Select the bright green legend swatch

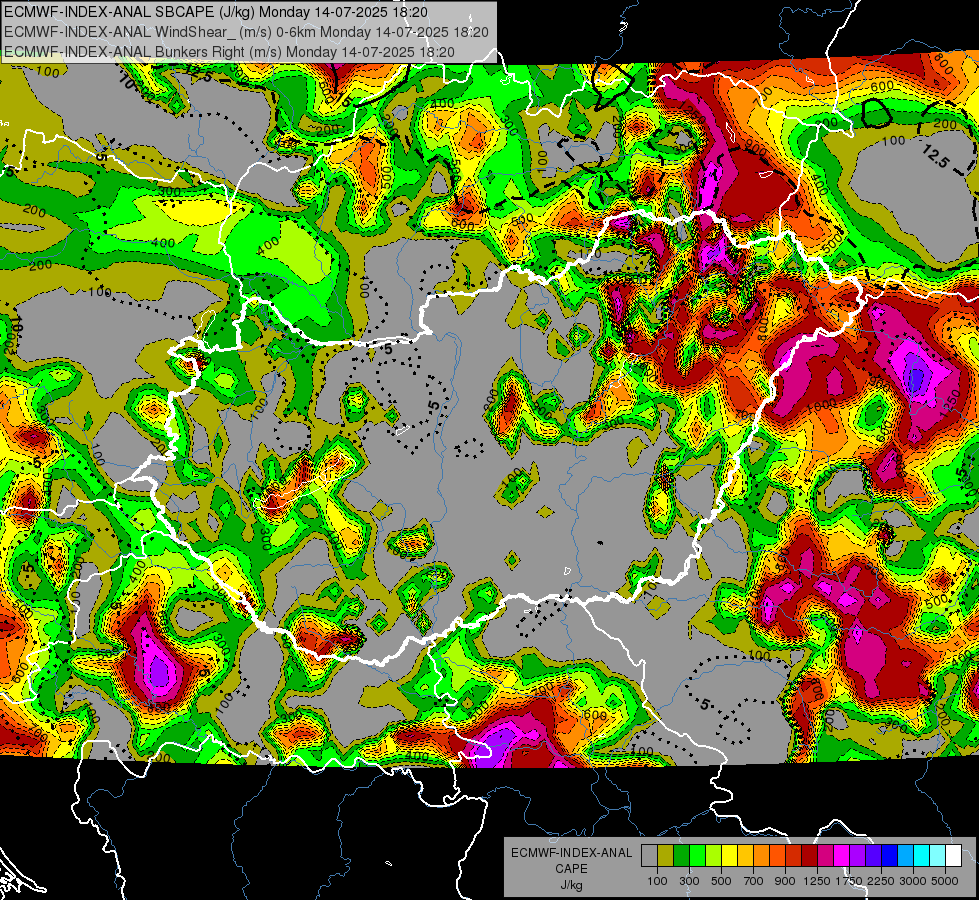click(x=697, y=855)
